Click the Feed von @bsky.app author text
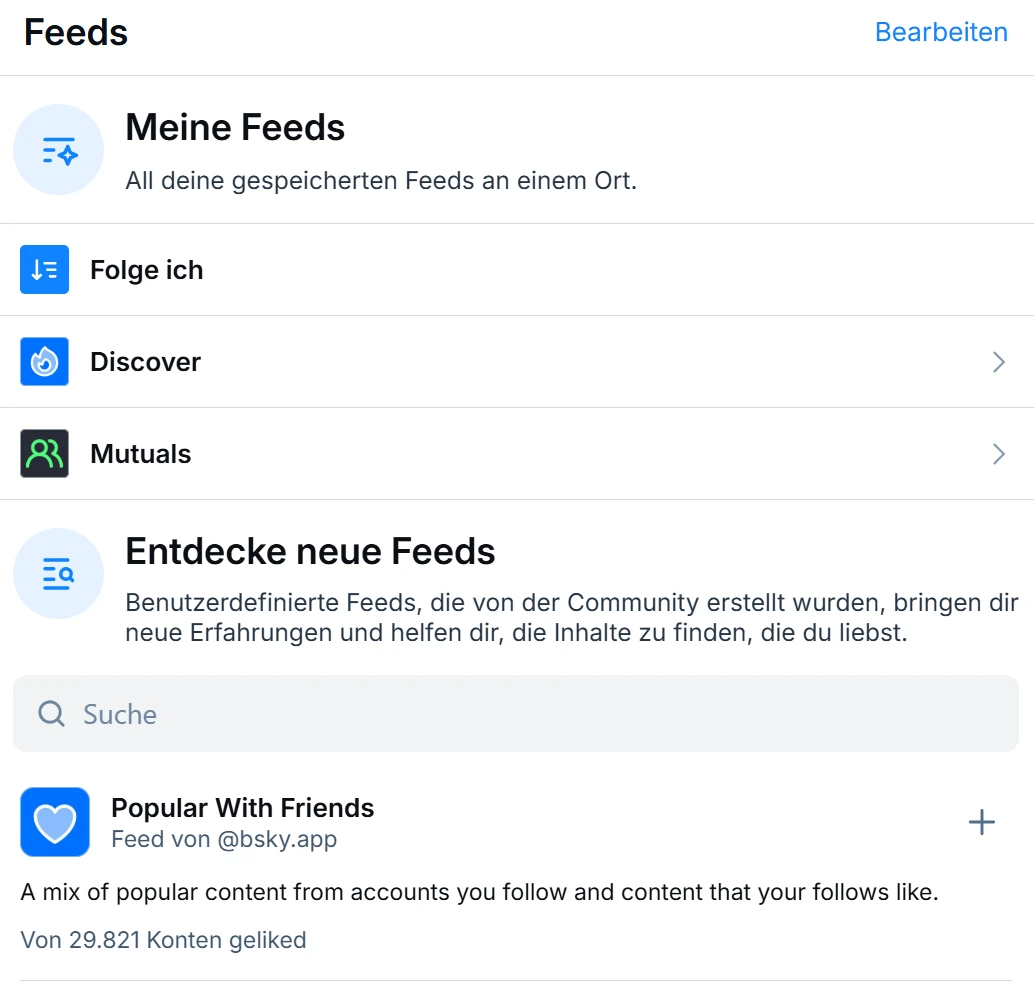This screenshot has height=984, width=1034. [x=224, y=839]
